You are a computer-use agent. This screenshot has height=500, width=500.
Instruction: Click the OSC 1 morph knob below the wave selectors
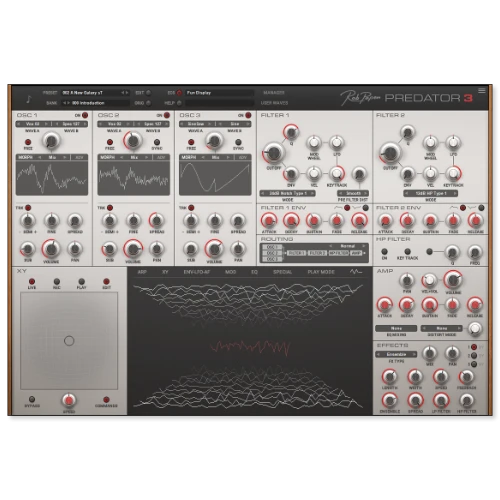pos(51,141)
